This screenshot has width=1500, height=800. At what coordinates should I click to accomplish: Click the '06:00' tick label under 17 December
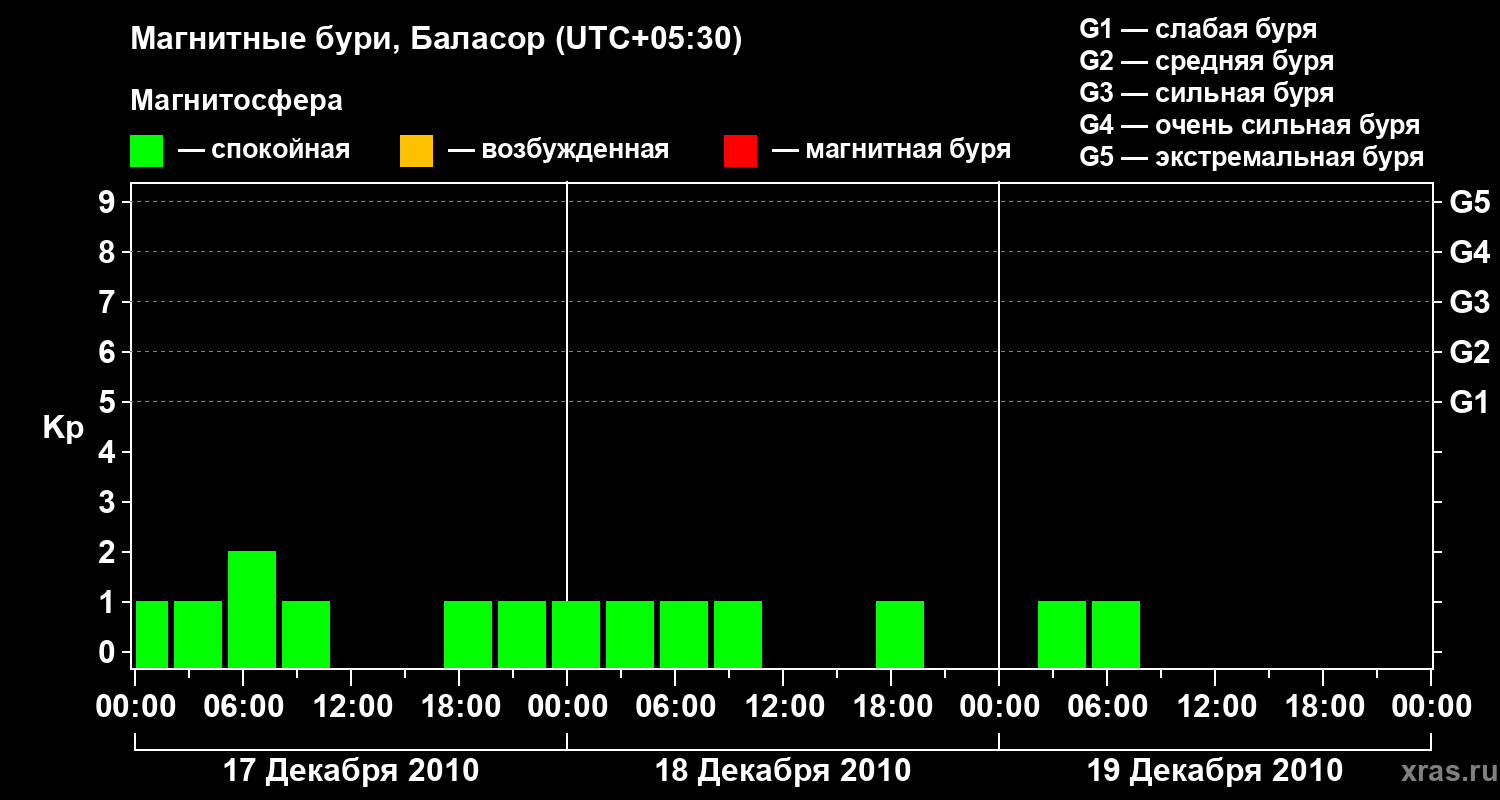pos(243,707)
